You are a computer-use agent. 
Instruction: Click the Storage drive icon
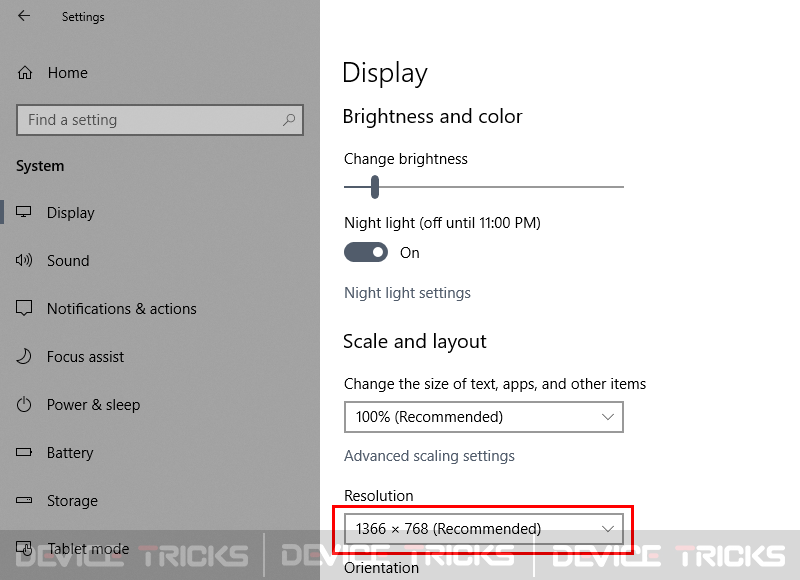tap(23, 500)
